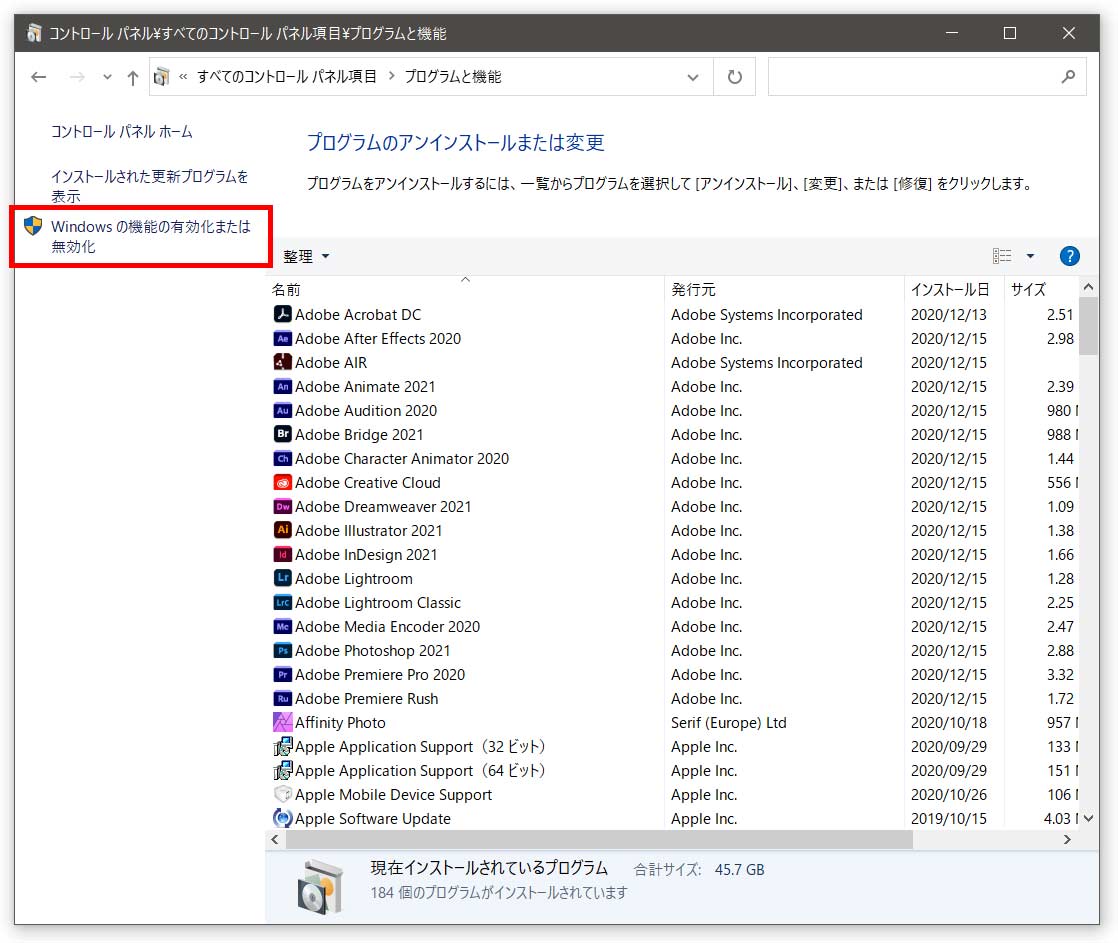Click the scroll up arrow

click(x=1088, y=287)
